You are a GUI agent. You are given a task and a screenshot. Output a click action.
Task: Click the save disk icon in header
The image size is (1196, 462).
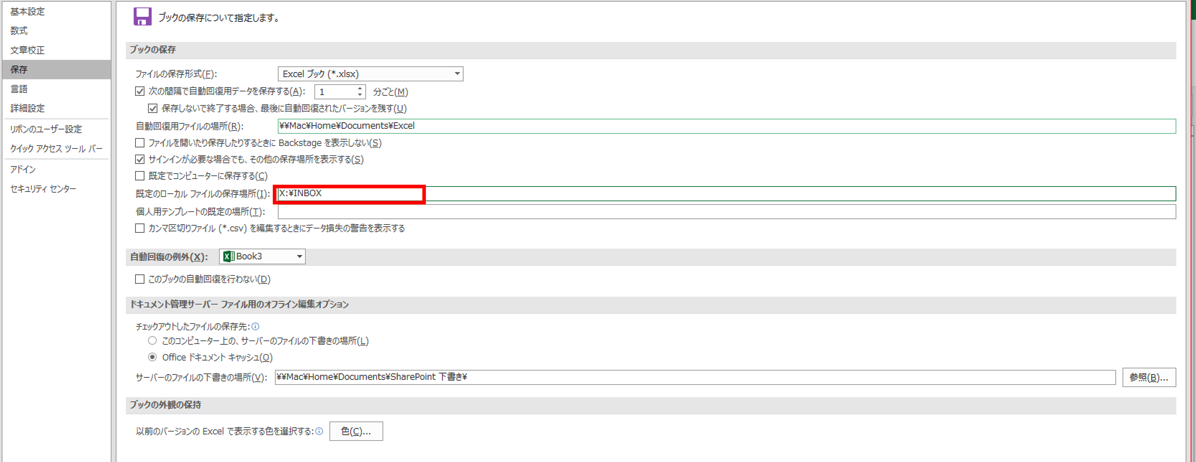[141, 16]
